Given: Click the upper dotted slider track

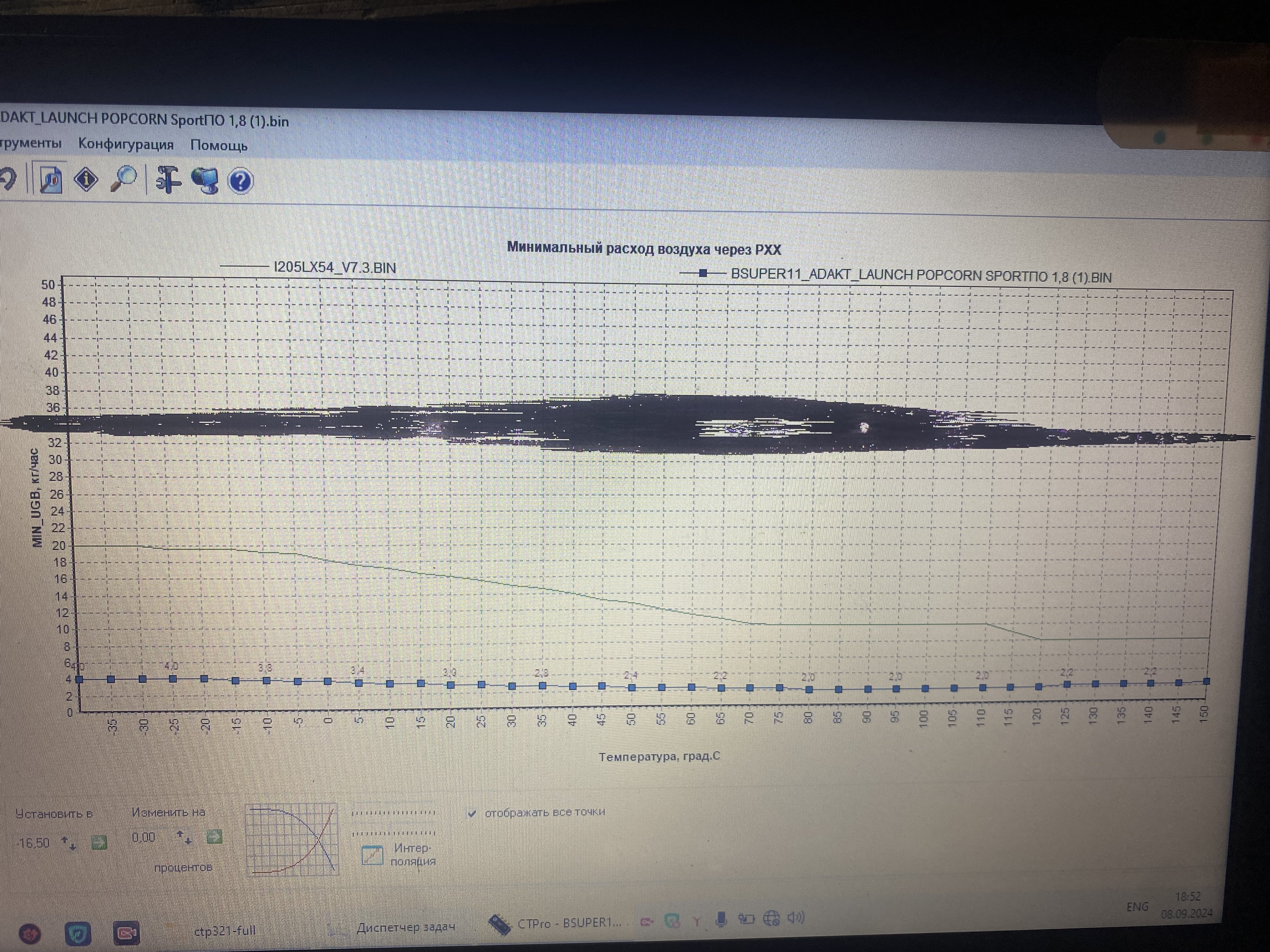Looking at the screenshot, I should pos(393,813).
